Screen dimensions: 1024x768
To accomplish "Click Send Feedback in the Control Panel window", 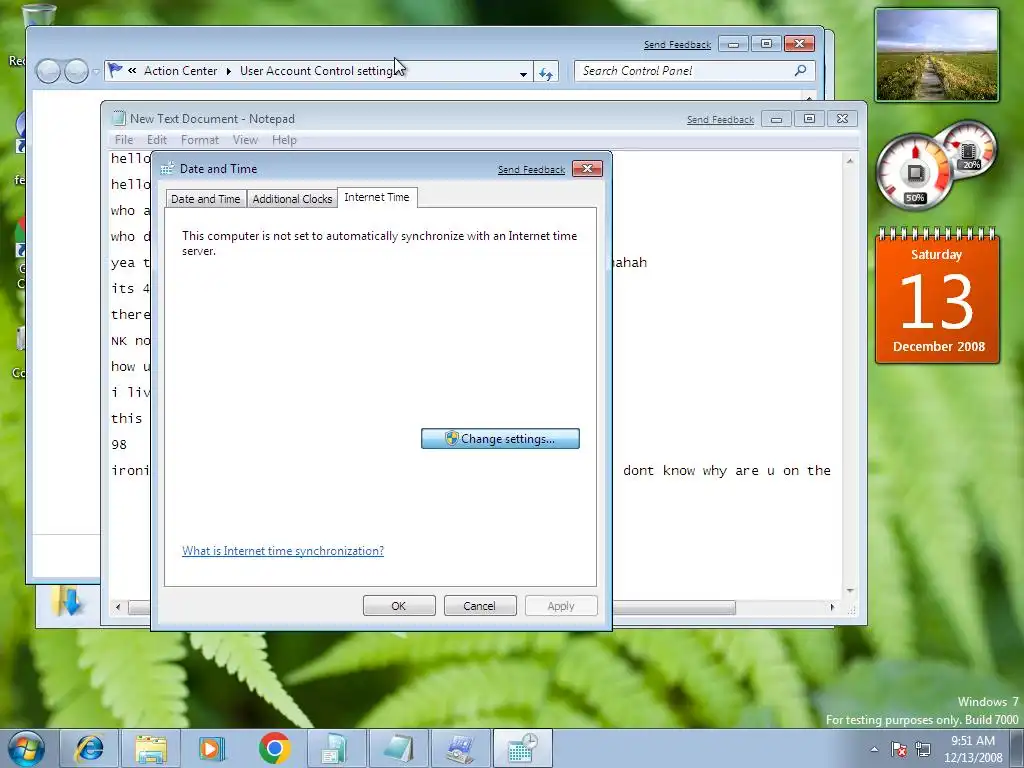I will pos(677,45).
